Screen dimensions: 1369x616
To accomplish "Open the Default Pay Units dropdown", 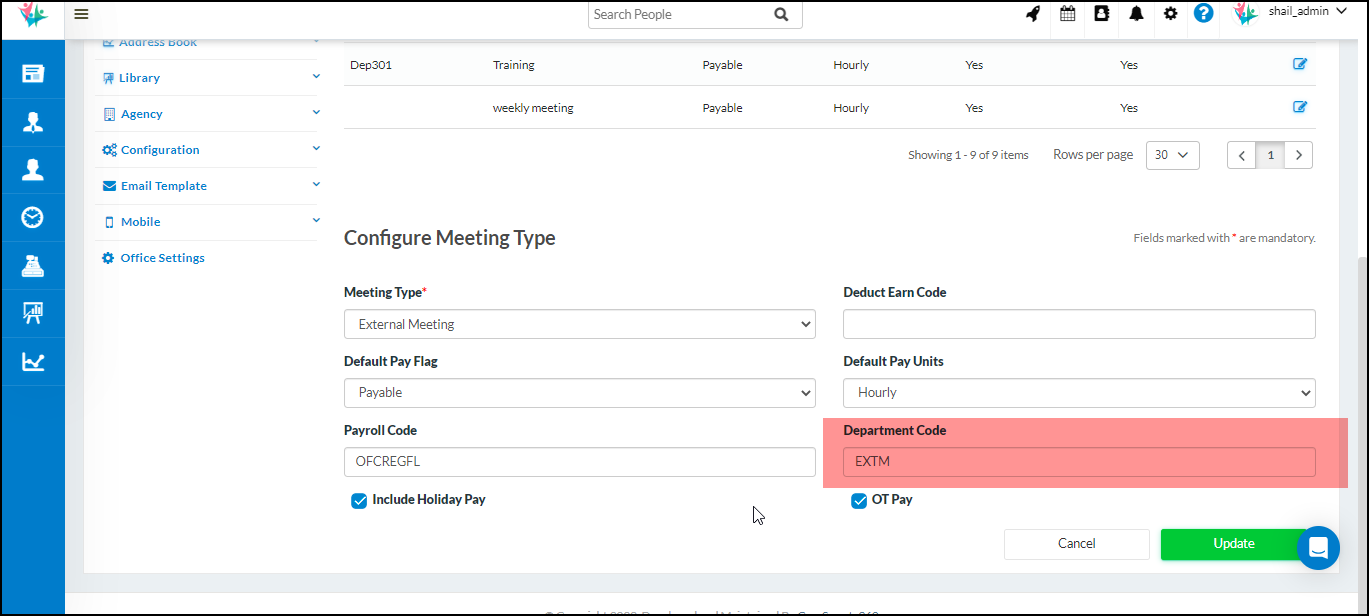I will click(x=1078, y=393).
